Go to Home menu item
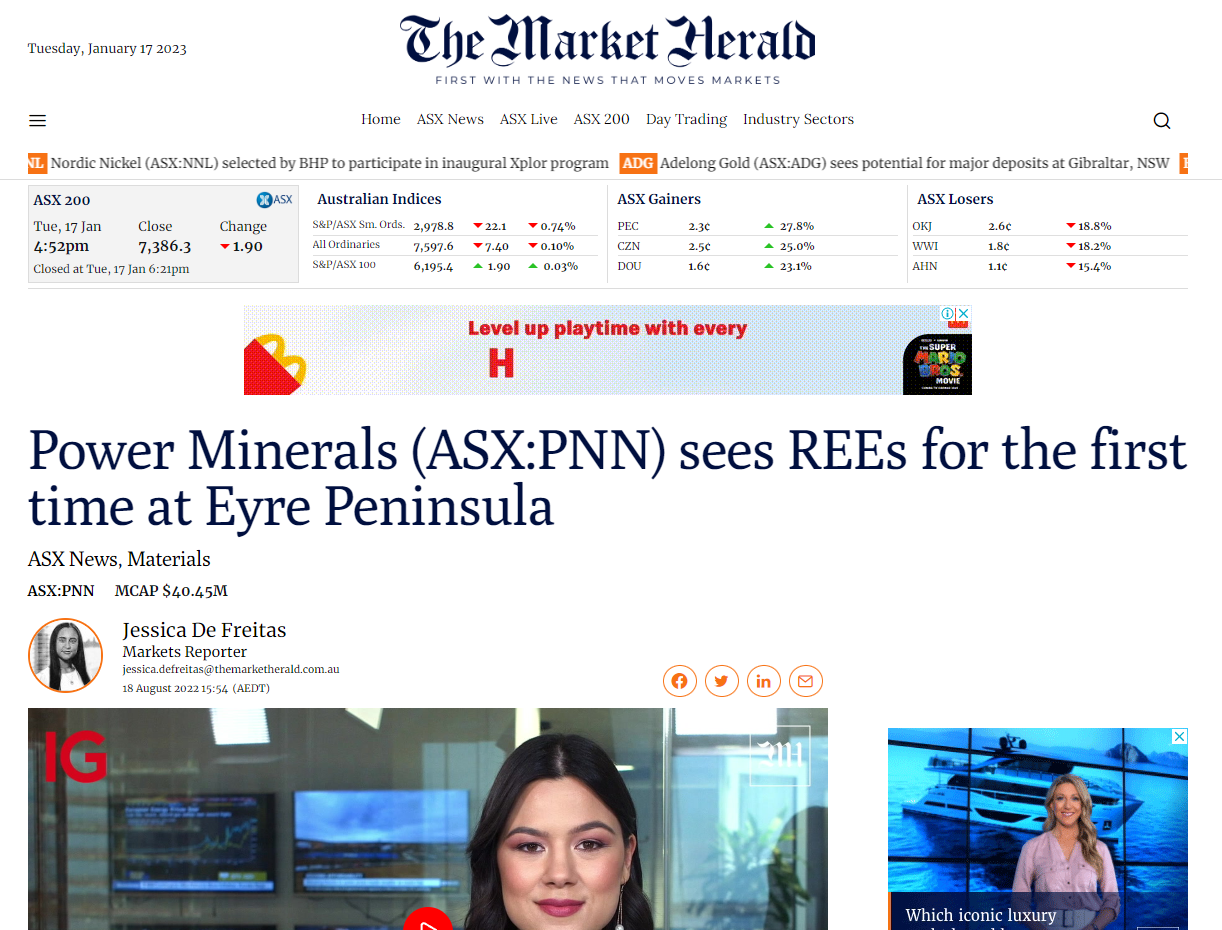1222x930 pixels. pos(381,119)
